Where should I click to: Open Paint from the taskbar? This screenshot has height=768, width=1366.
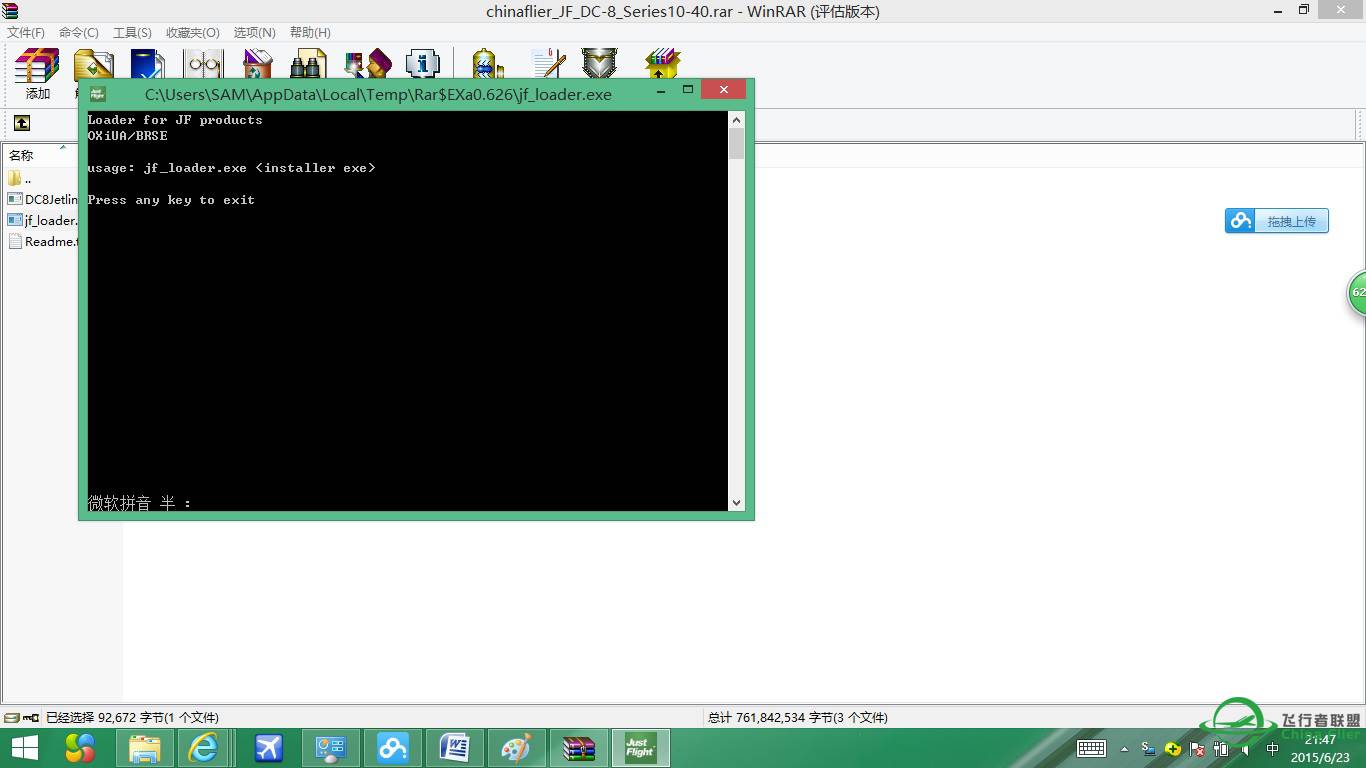(516, 748)
